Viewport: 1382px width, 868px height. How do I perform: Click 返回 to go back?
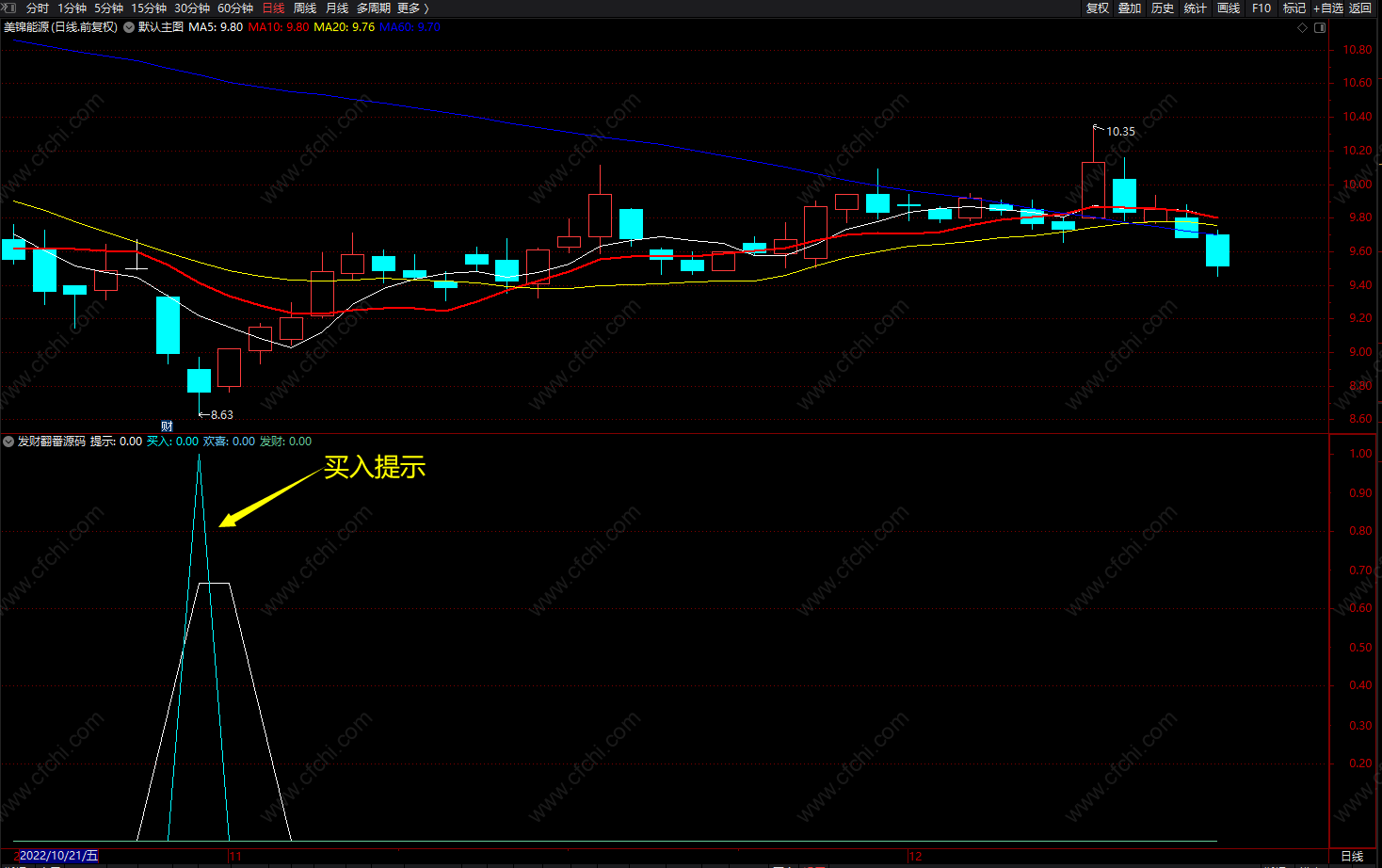pos(1360,8)
